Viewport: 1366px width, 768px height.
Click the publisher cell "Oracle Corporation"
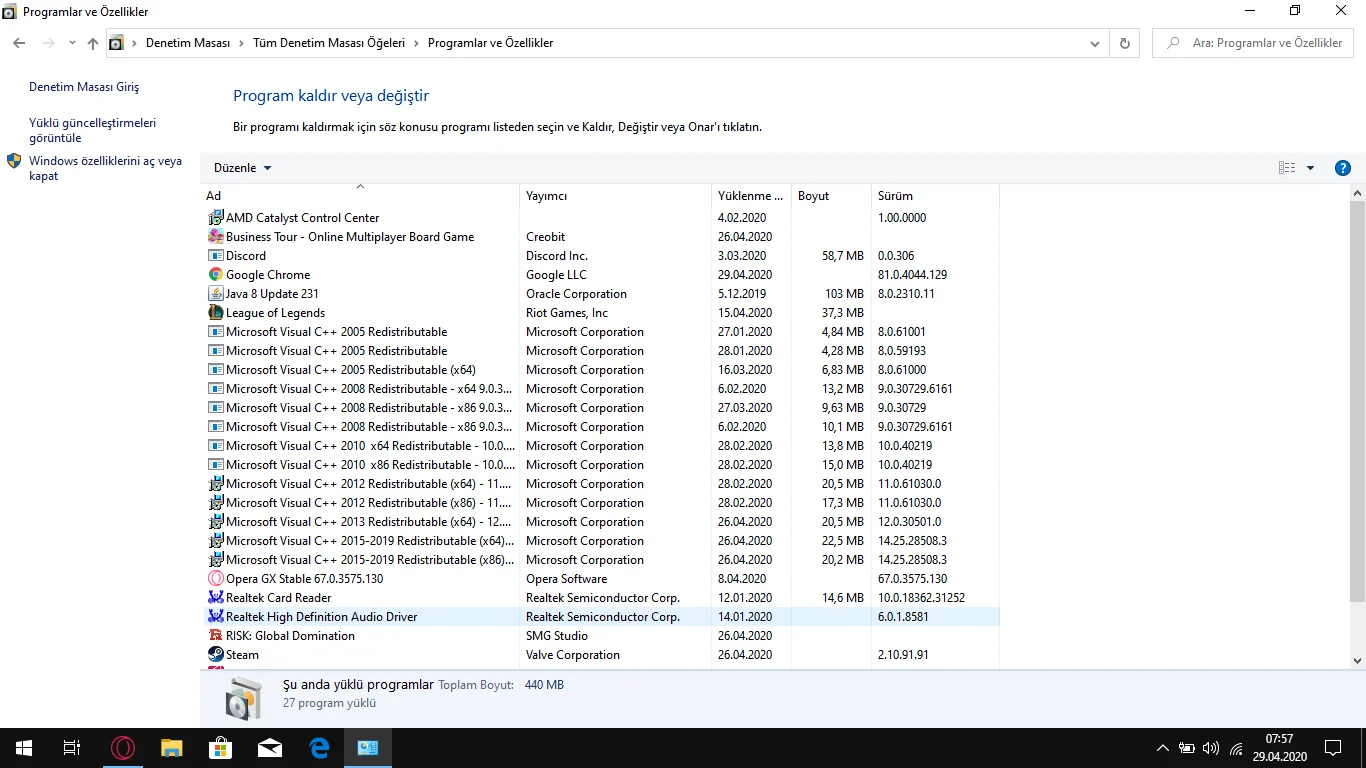pos(577,294)
